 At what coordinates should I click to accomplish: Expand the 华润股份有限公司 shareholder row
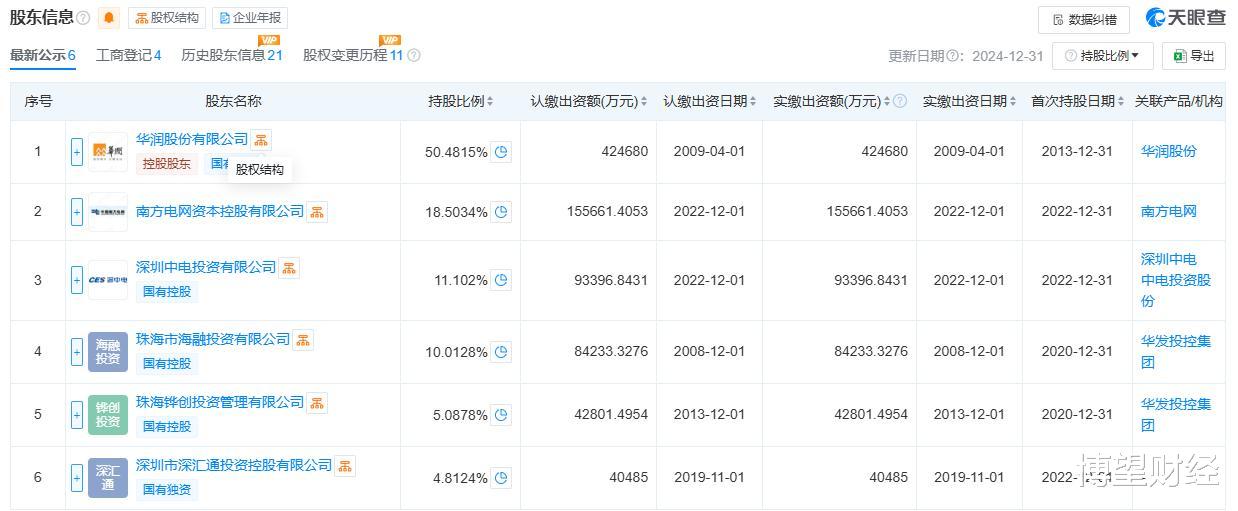77,152
